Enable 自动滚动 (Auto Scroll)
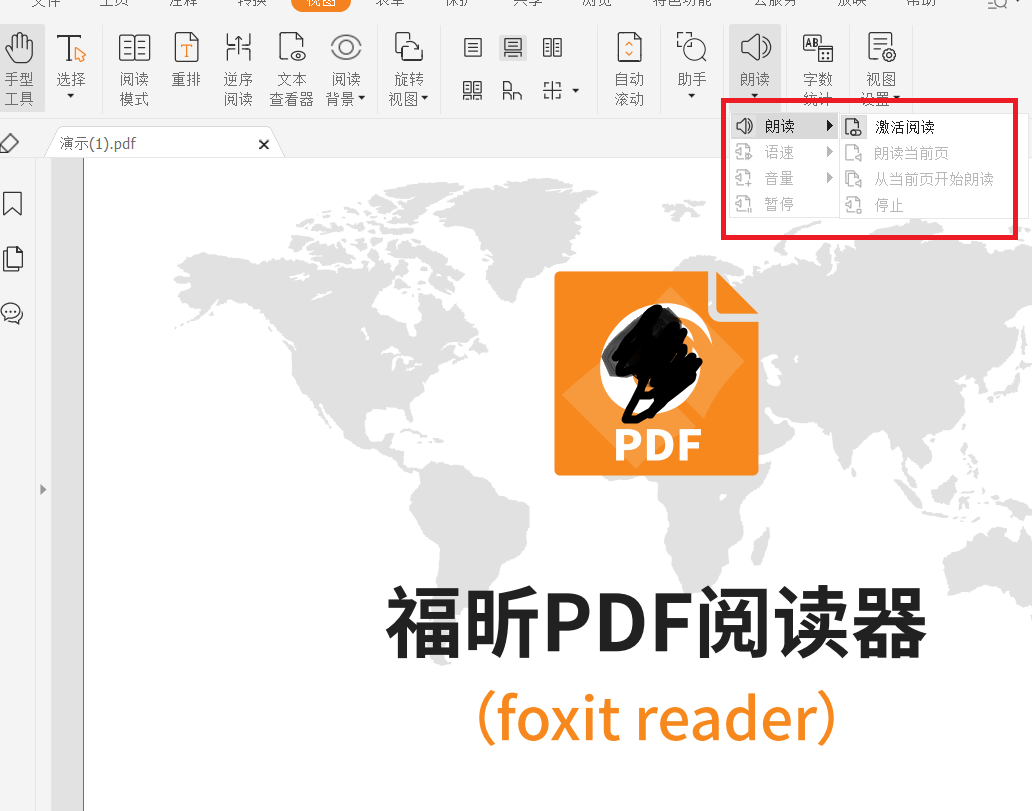Image resolution: width=1032 pixels, height=811 pixels. pyautogui.click(x=629, y=66)
